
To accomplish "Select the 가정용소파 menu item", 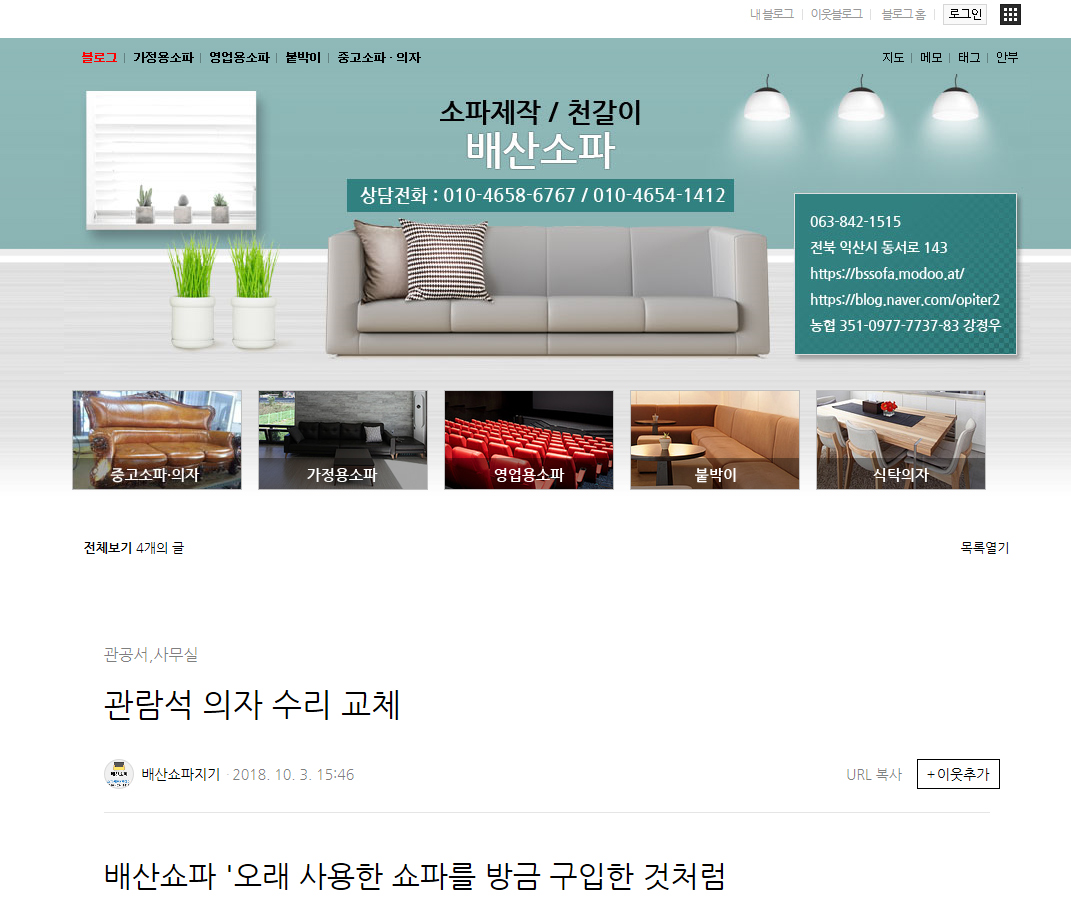I will pyautogui.click(x=163, y=58).
